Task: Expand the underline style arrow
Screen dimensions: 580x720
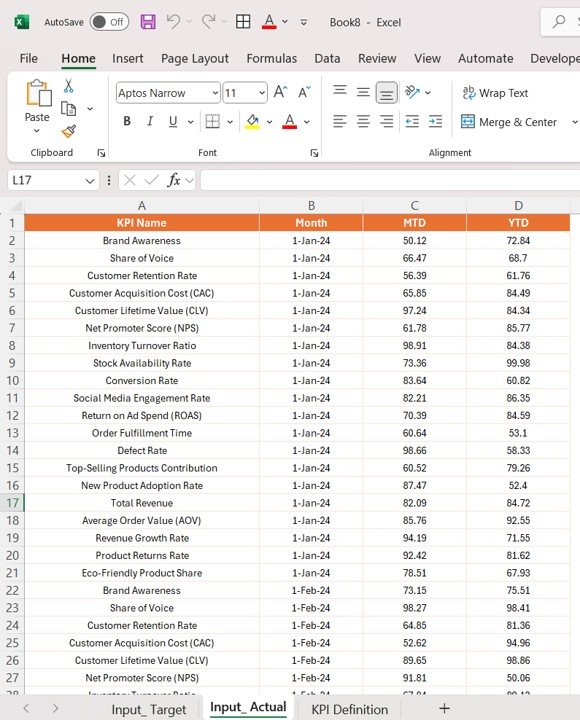Action: [x=190, y=122]
